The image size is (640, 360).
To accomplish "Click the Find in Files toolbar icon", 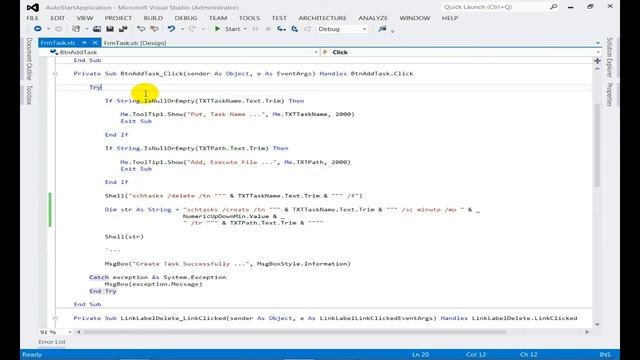I will coord(382,29).
